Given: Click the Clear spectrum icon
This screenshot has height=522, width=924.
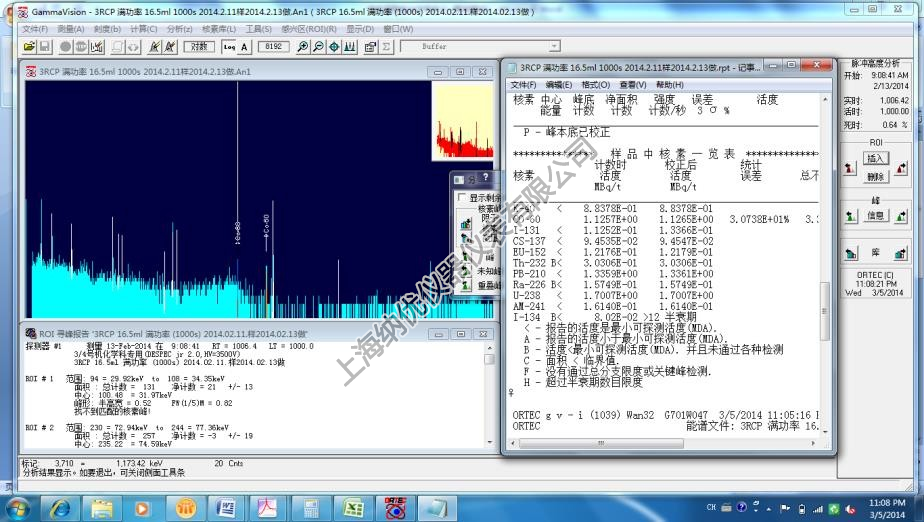Looking at the screenshot, I should tap(97, 47).
